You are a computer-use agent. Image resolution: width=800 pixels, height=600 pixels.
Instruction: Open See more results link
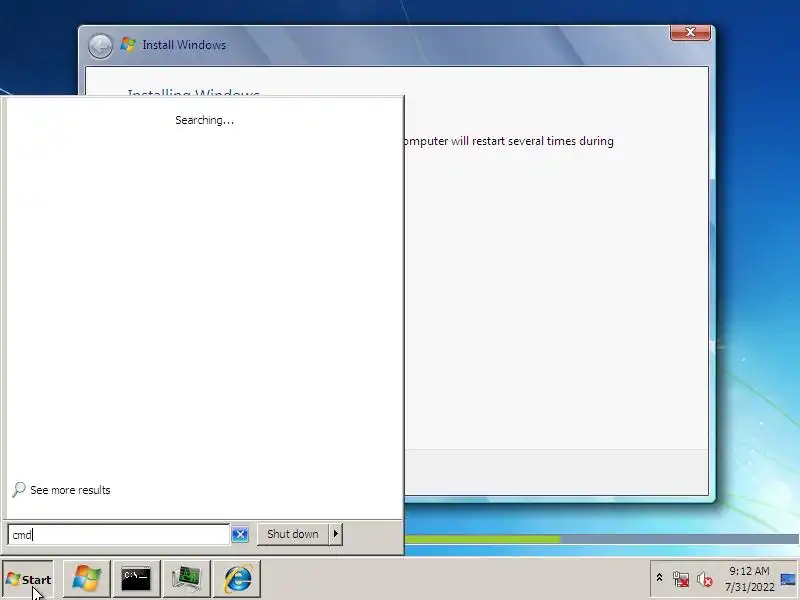click(70, 490)
